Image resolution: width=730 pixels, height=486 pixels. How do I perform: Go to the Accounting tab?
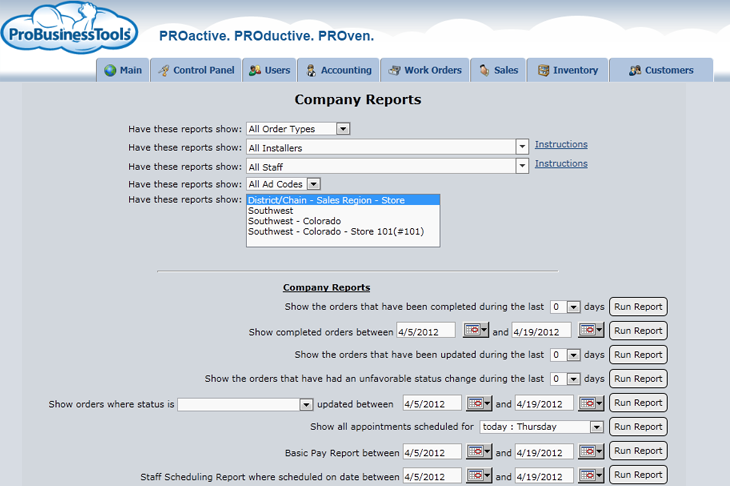(x=338, y=70)
